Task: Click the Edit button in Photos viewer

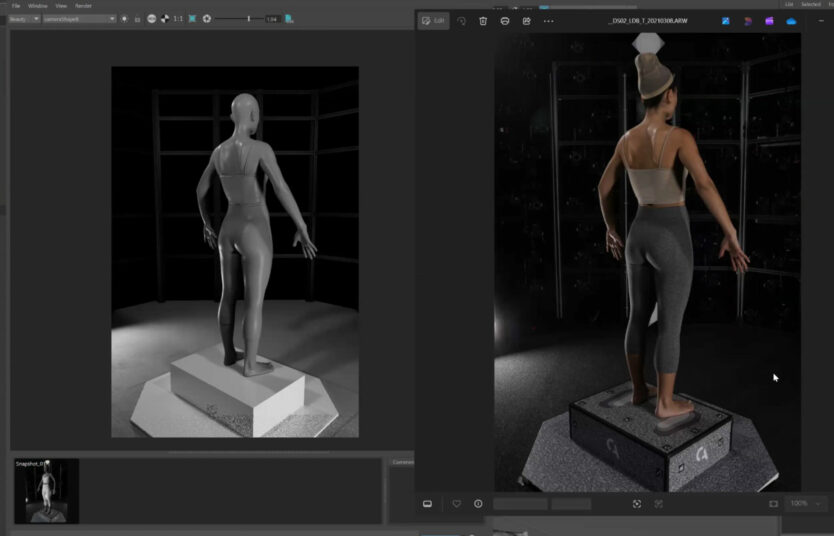Action: tap(433, 20)
